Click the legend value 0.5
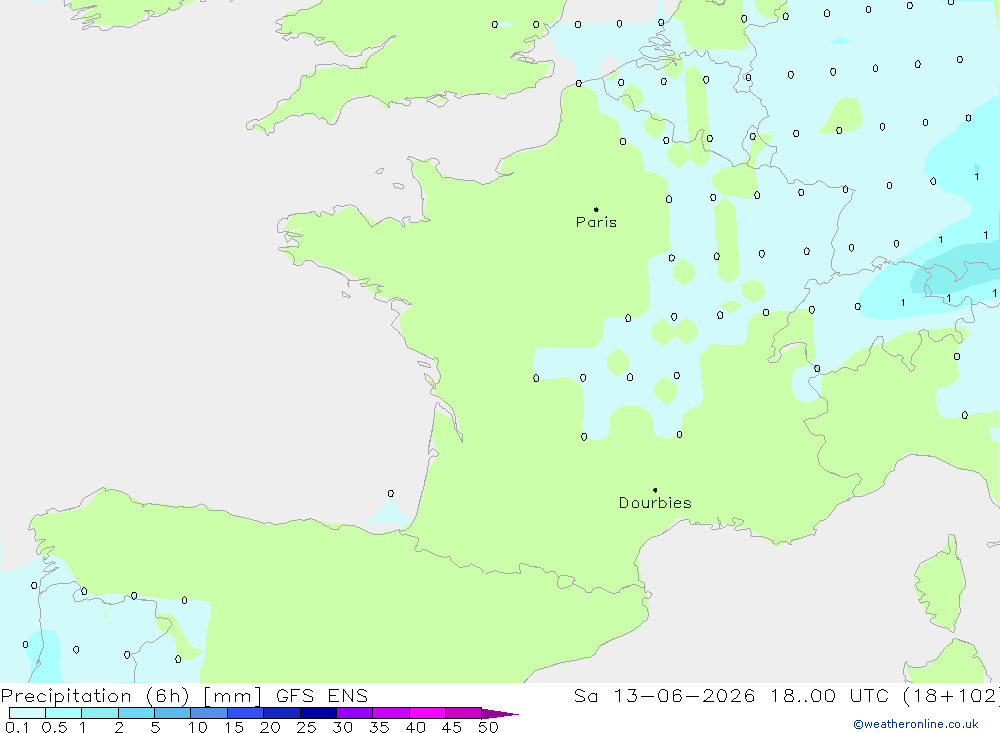This screenshot has width=1000, height=733. tap(54, 727)
